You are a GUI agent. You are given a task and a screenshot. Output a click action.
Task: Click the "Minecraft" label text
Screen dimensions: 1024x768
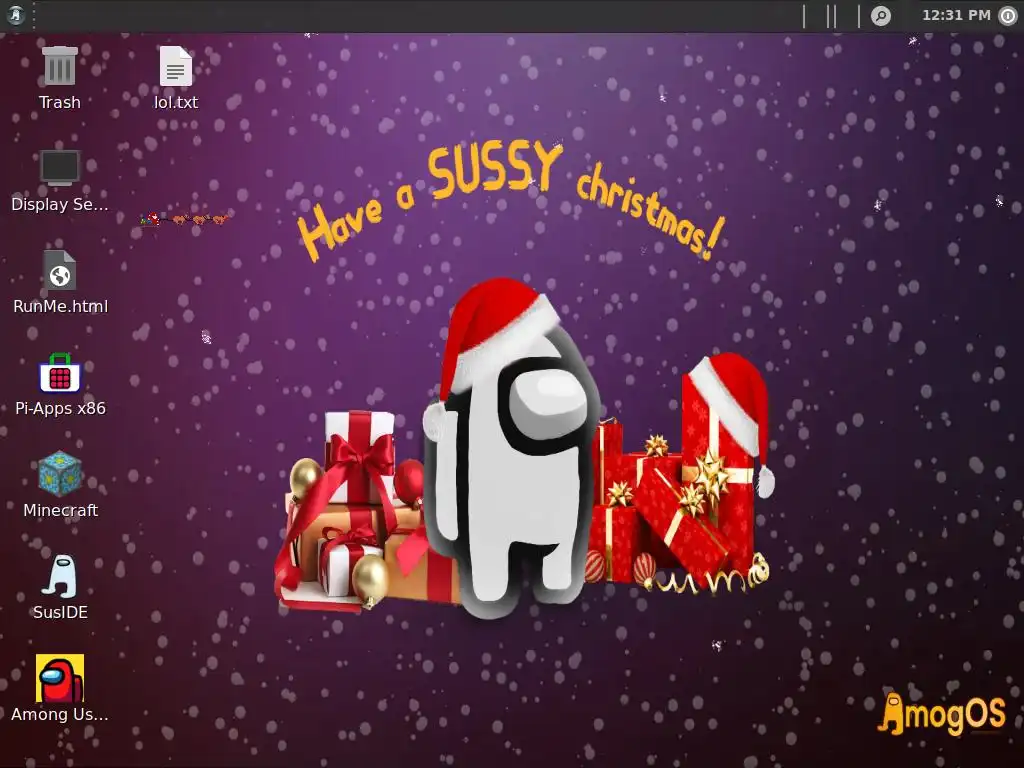60,510
